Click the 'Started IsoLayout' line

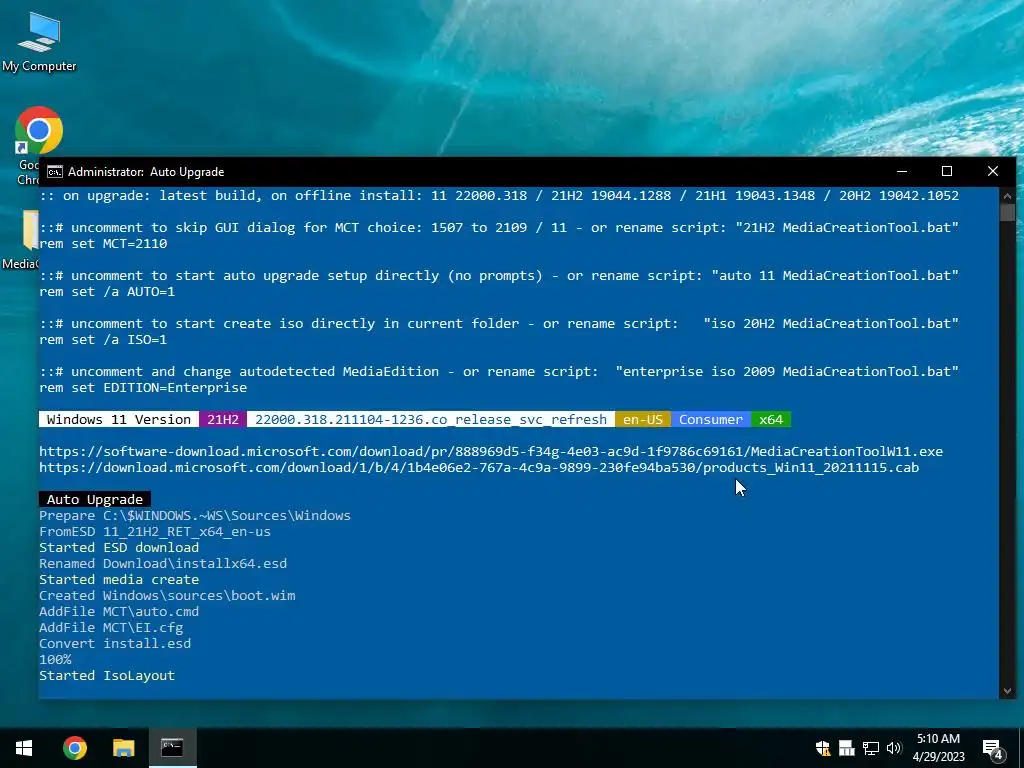point(107,675)
